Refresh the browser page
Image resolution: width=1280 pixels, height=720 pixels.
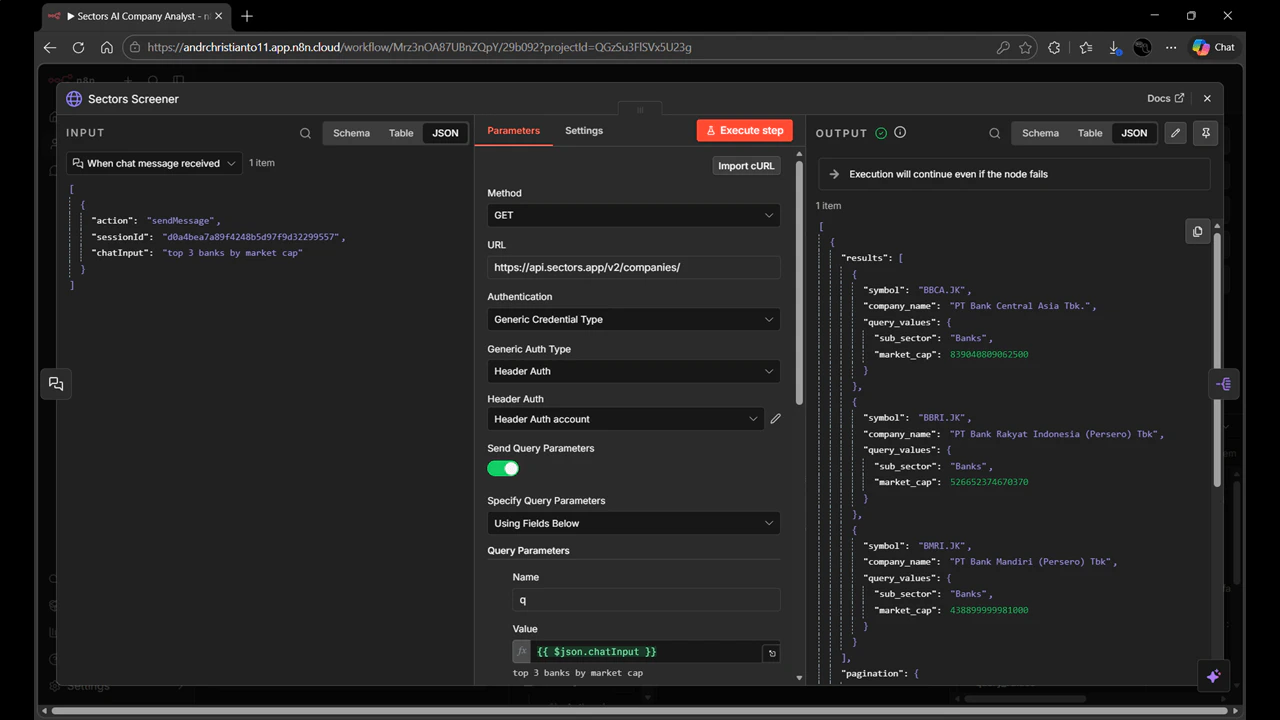tap(79, 47)
